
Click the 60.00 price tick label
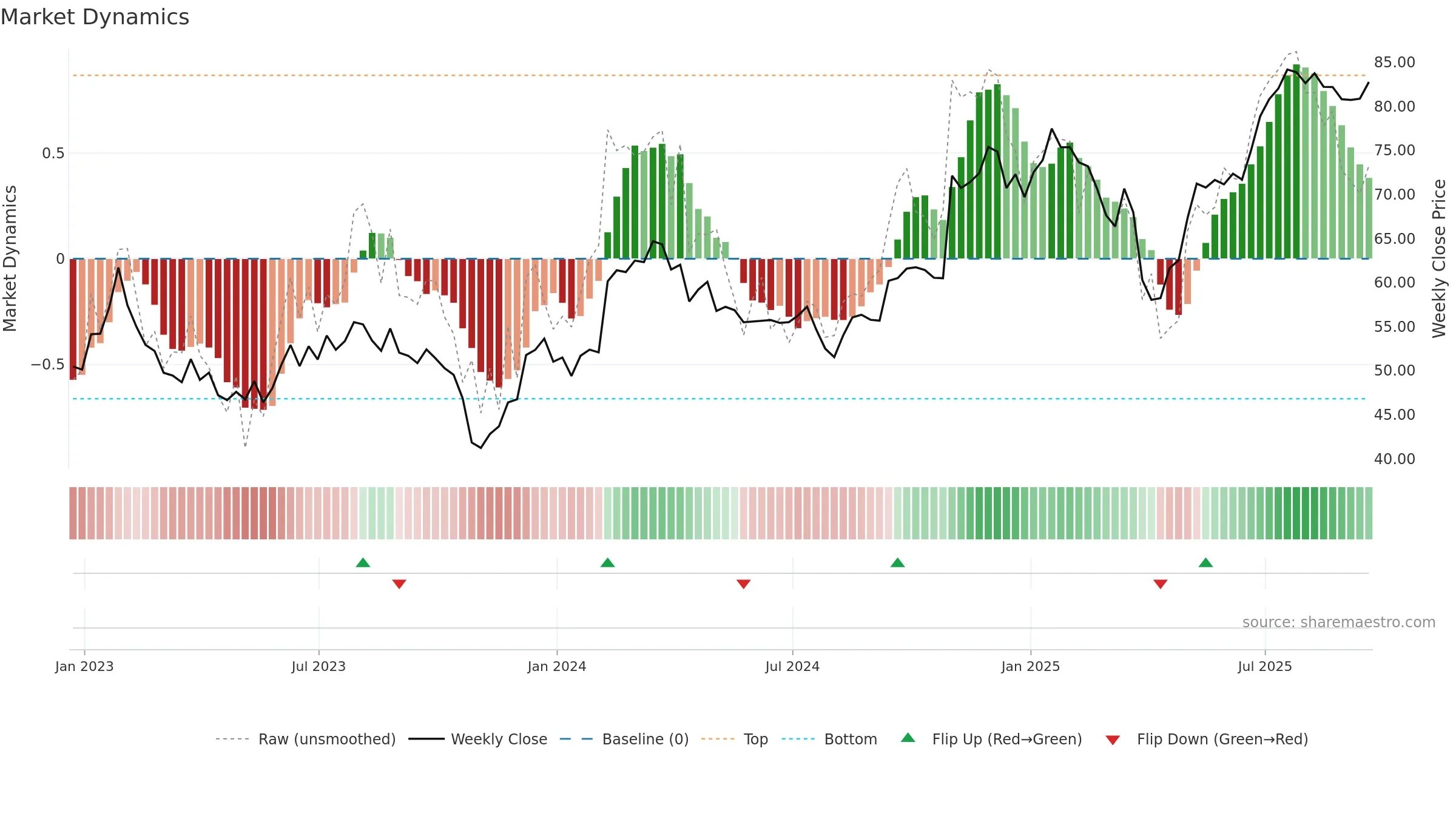click(x=1395, y=282)
